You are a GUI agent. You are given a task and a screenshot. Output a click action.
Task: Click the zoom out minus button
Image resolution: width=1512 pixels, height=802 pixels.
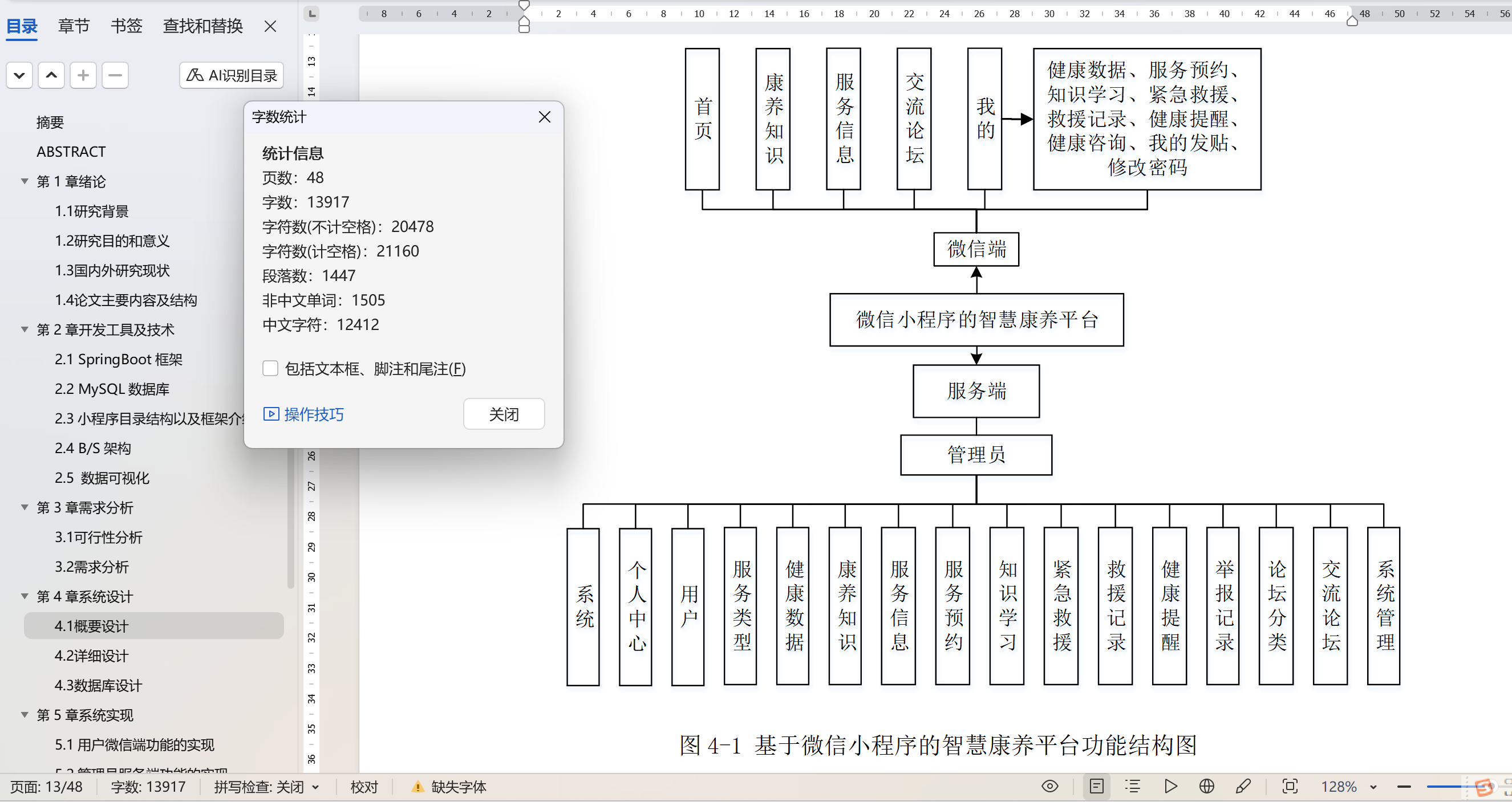(1404, 787)
